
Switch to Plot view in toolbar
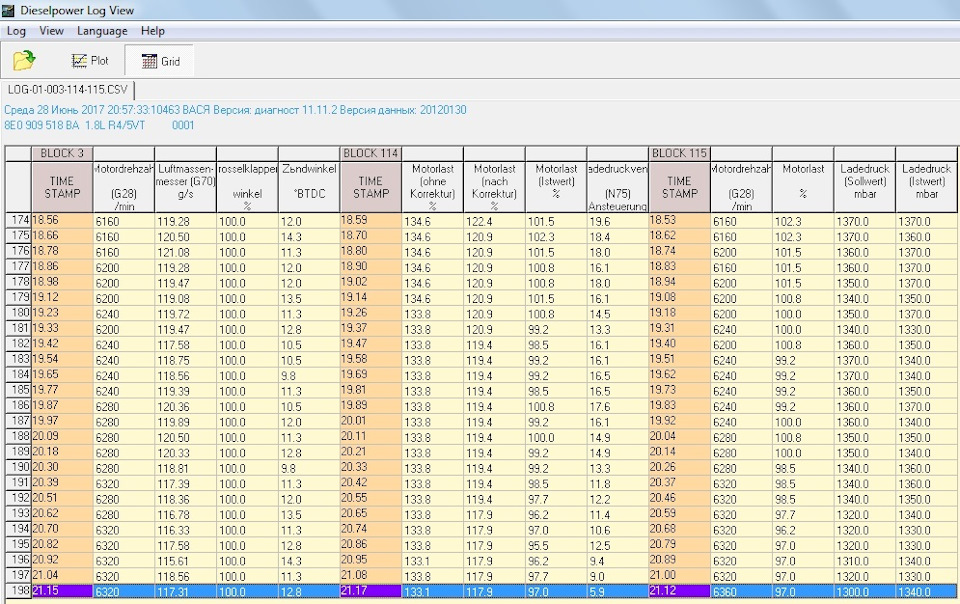(x=90, y=61)
